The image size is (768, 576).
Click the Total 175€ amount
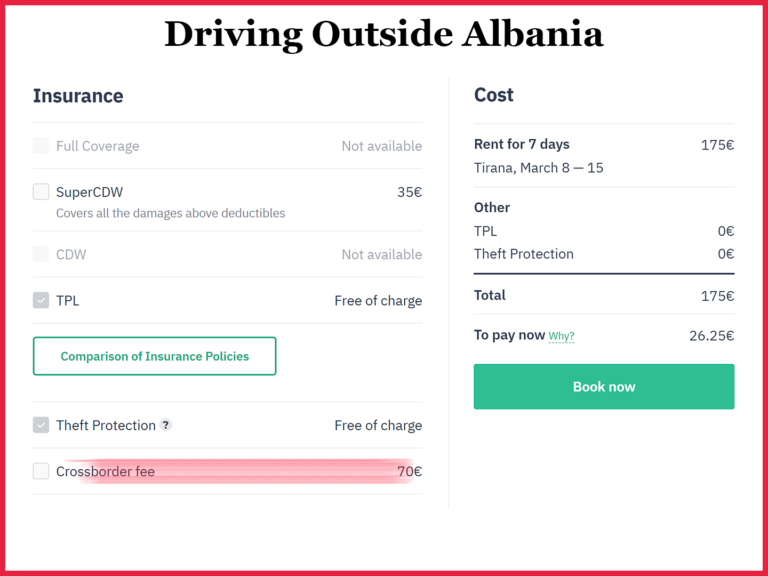[718, 296]
